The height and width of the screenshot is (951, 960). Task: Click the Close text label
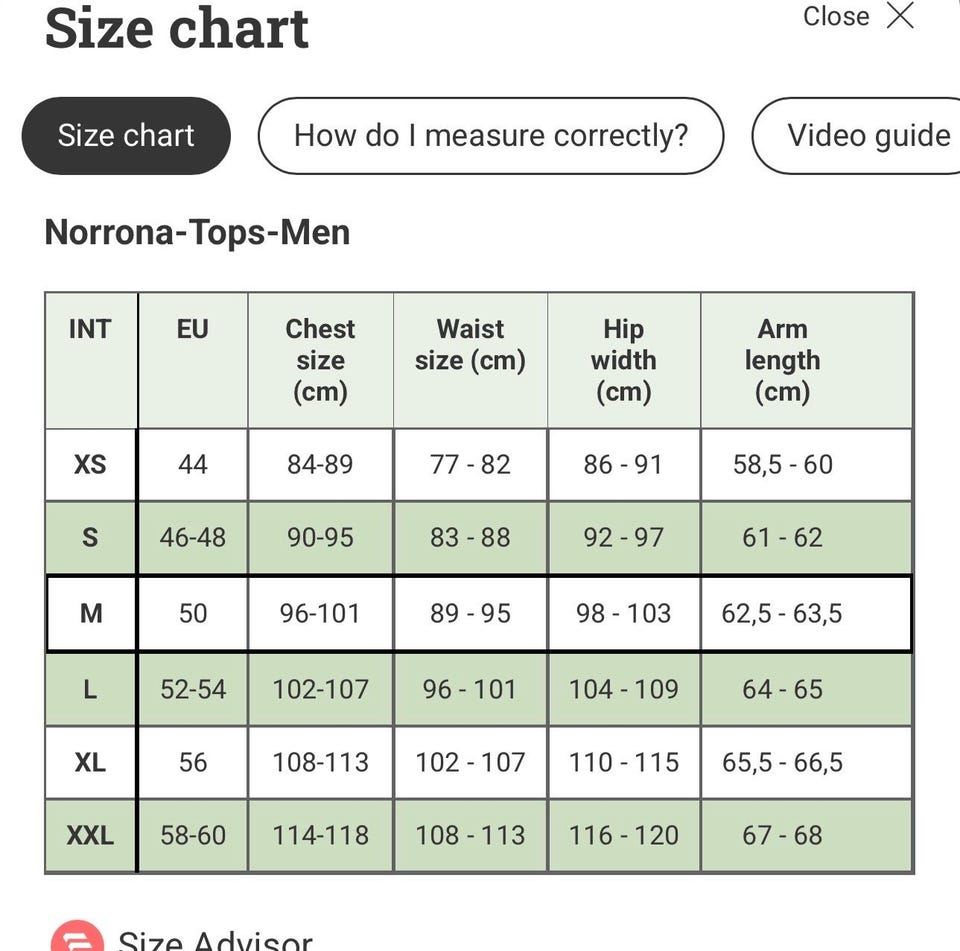[x=836, y=16]
